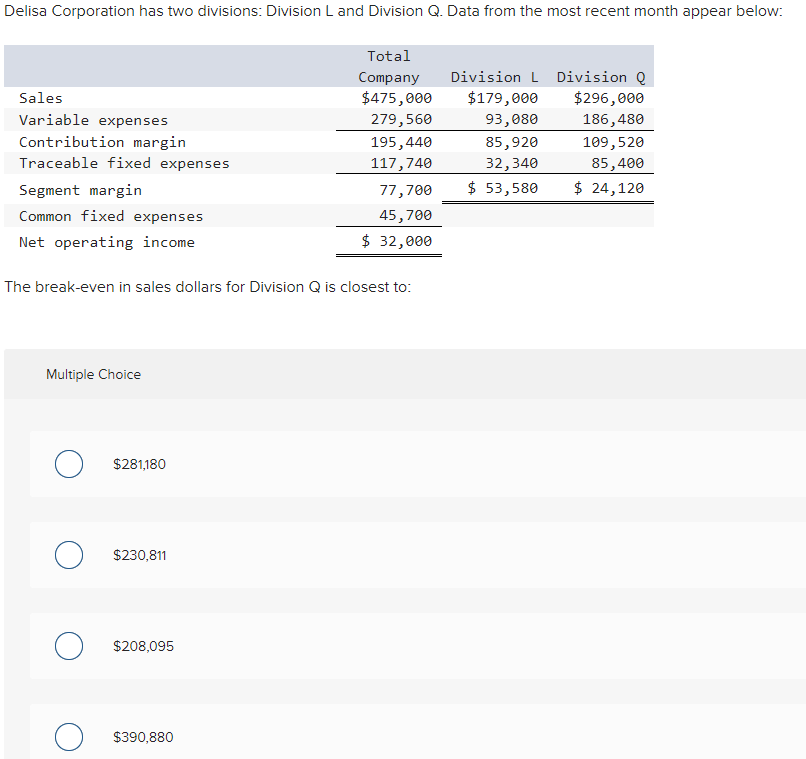The width and height of the screenshot is (806, 759).
Task: Click the Delisa Corporation intro sentence
Action: [393, 11]
